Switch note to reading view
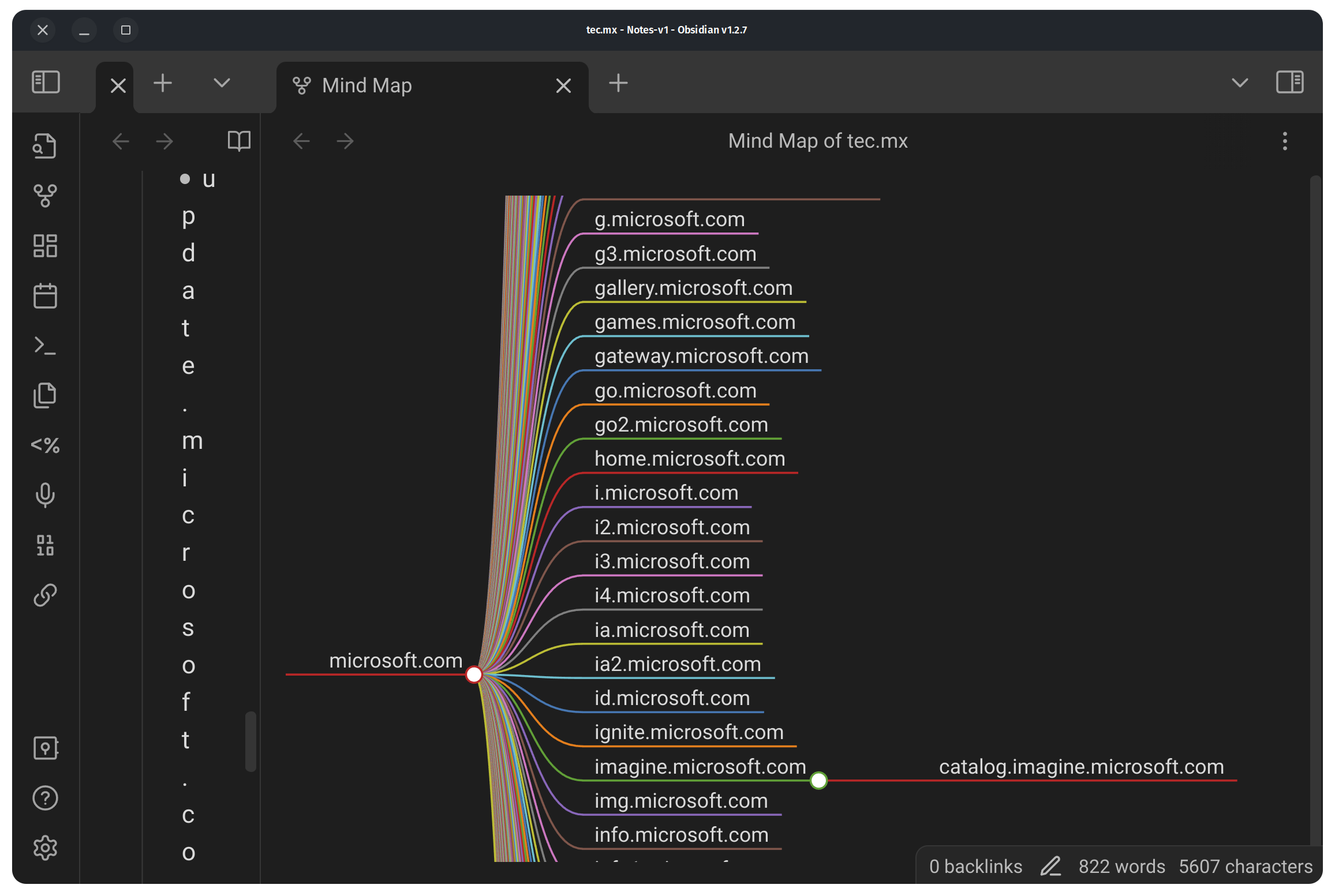This screenshot has height=896, width=1335. tap(239, 141)
